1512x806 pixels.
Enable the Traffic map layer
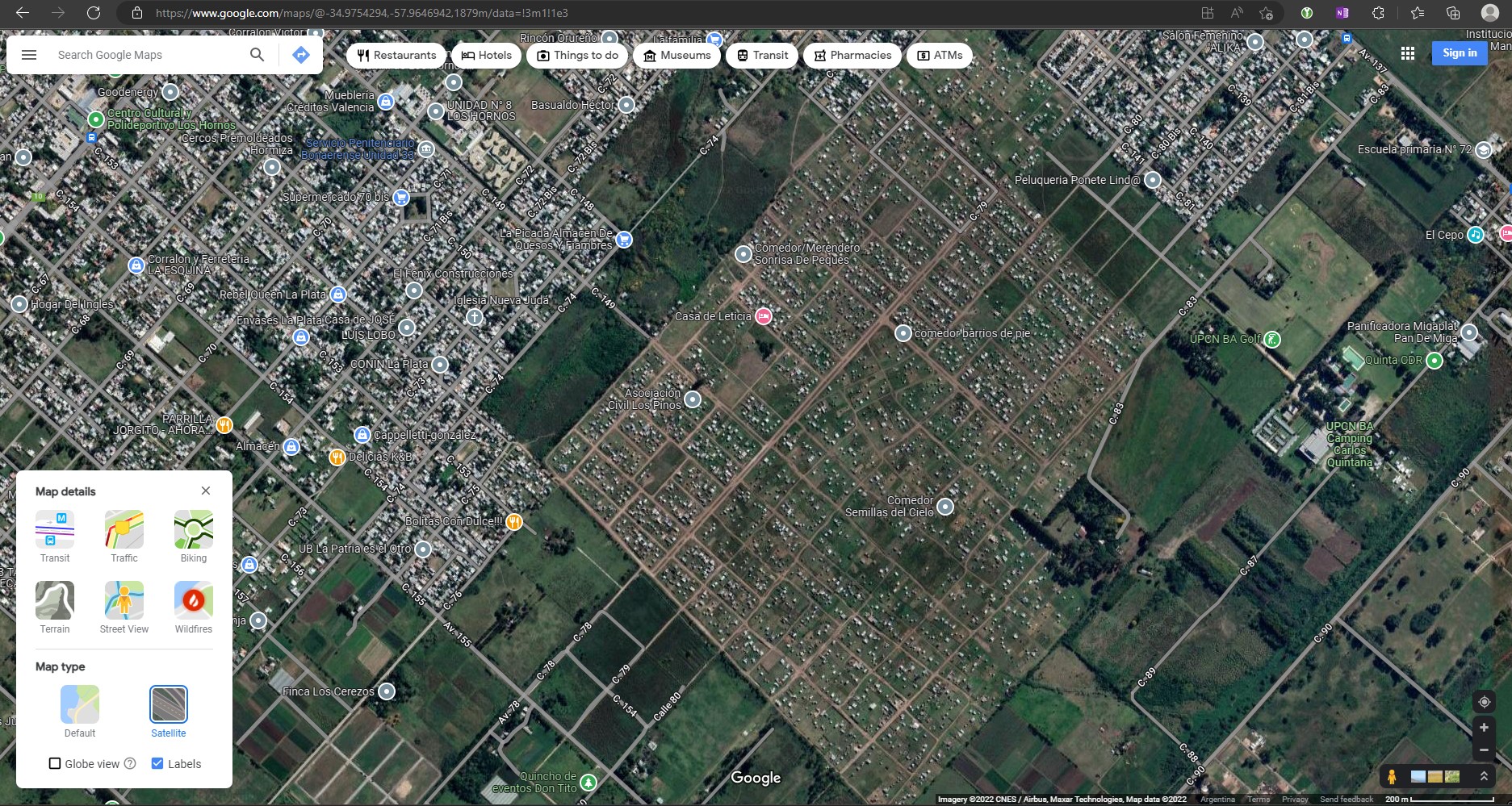click(x=124, y=536)
